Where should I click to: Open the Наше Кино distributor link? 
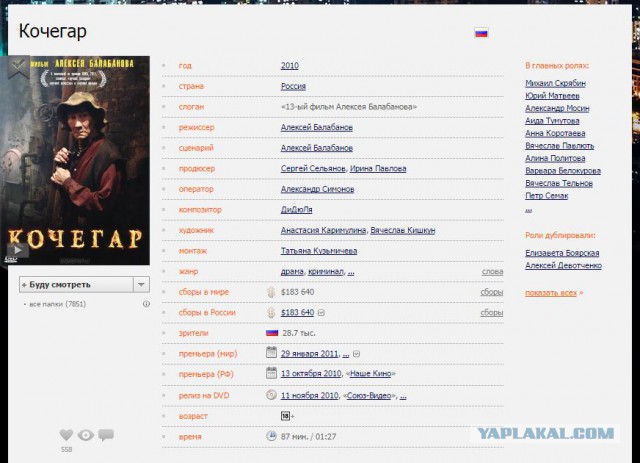371,374
